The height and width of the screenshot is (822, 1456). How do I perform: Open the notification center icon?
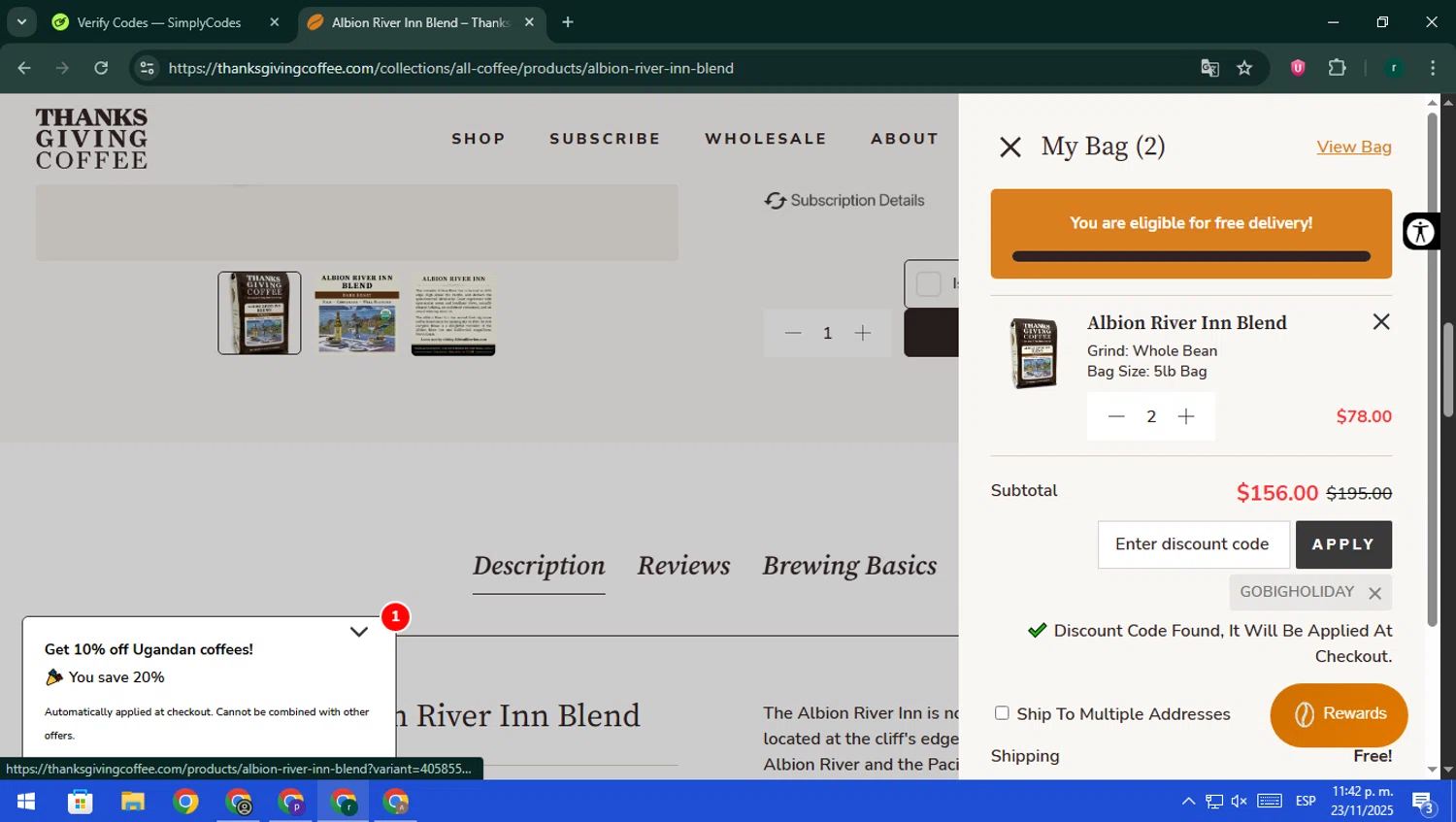click(1424, 803)
